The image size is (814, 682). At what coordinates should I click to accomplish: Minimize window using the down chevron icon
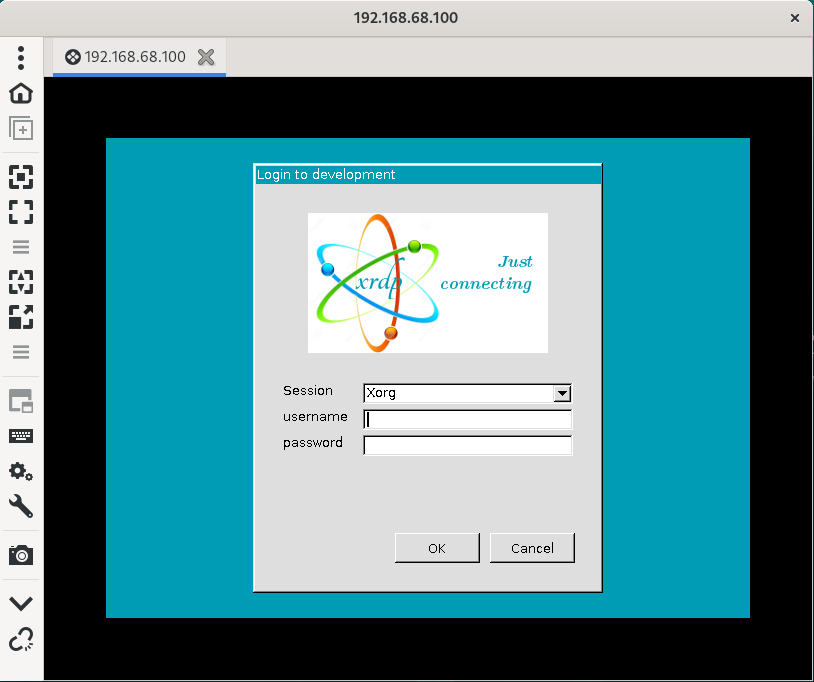(21, 603)
